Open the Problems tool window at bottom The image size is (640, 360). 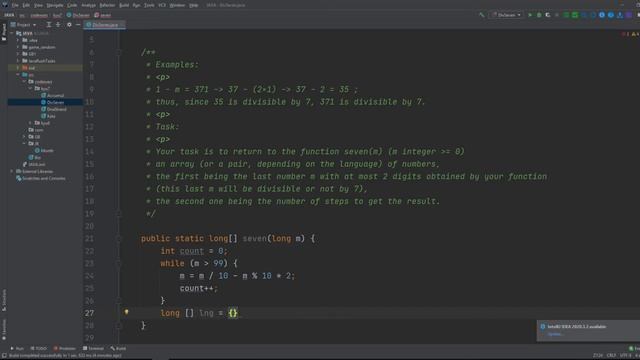click(x=64, y=349)
